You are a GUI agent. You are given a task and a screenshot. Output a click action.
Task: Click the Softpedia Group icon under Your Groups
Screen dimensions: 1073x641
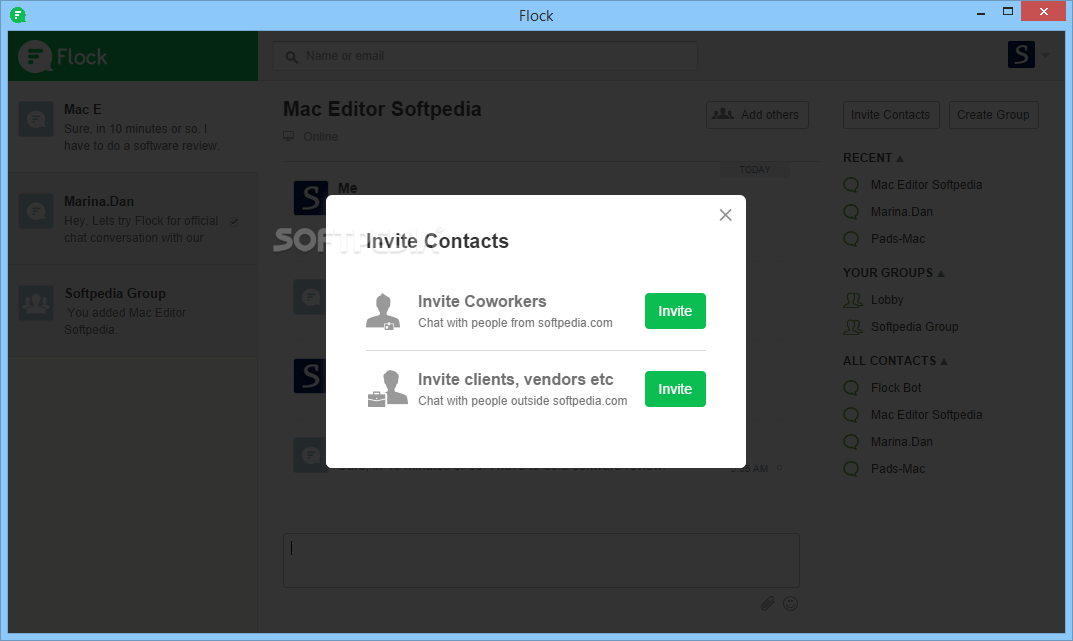point(853,327)
